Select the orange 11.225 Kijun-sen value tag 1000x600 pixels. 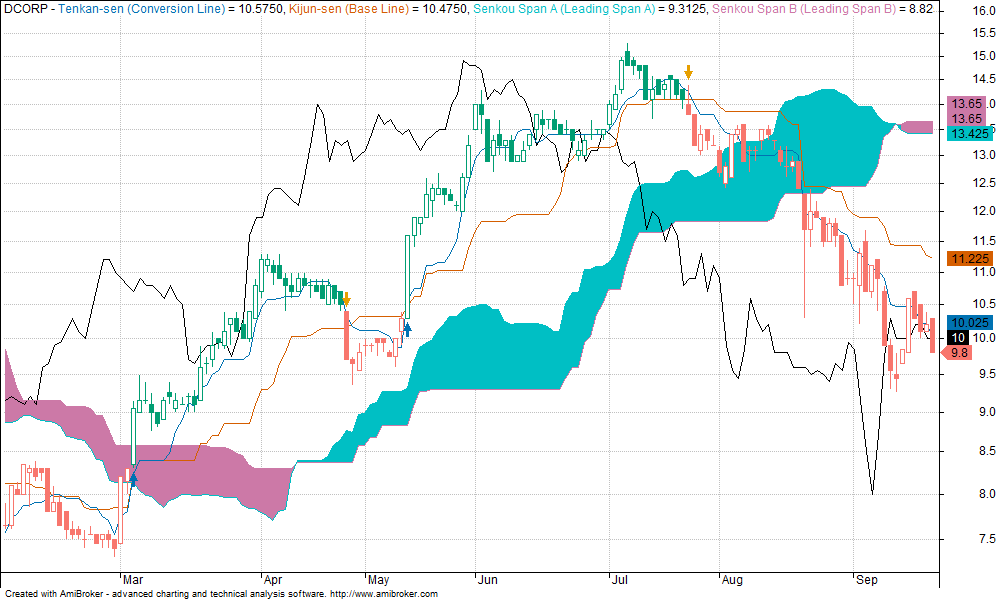(x=966, y=258)
